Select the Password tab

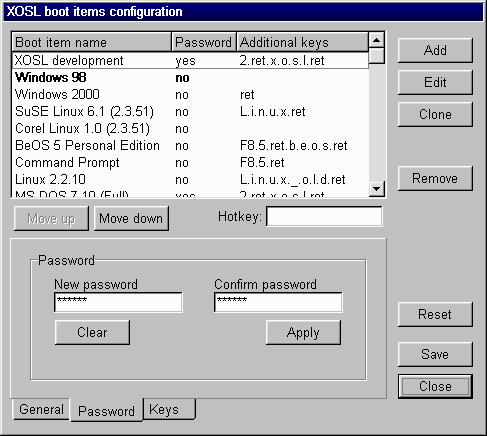click(x=106, y=411)
